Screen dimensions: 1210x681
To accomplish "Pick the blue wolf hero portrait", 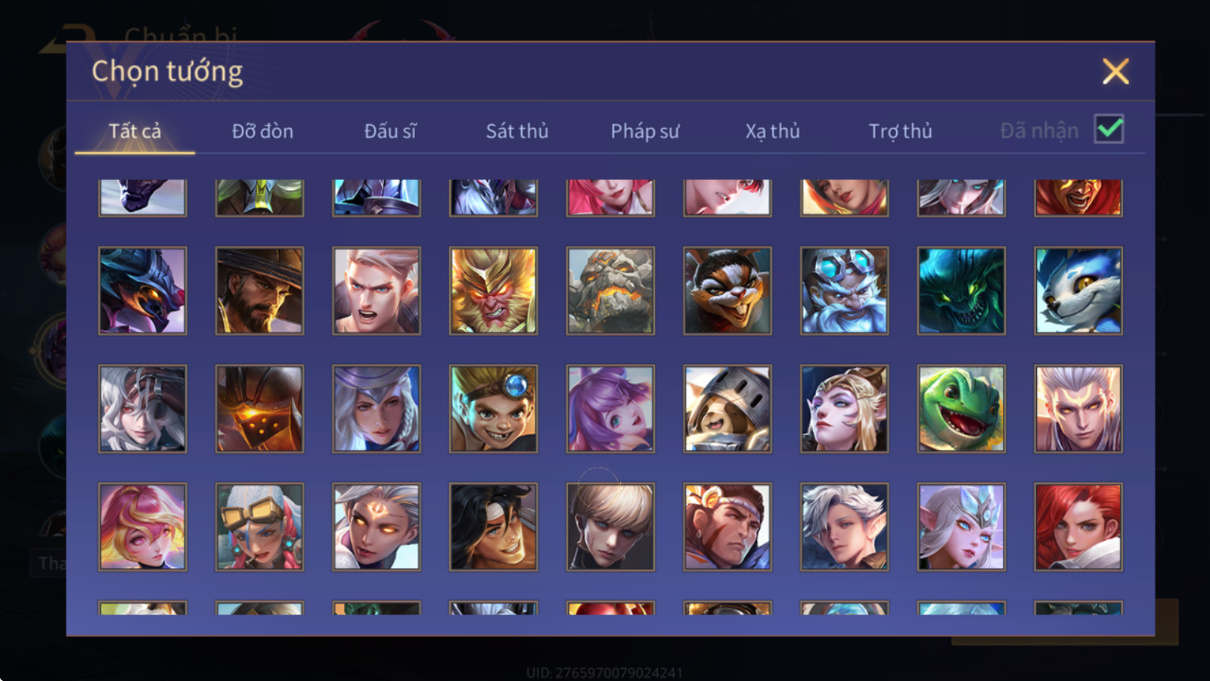I will pyautogui.click(x=1078, y=291).
